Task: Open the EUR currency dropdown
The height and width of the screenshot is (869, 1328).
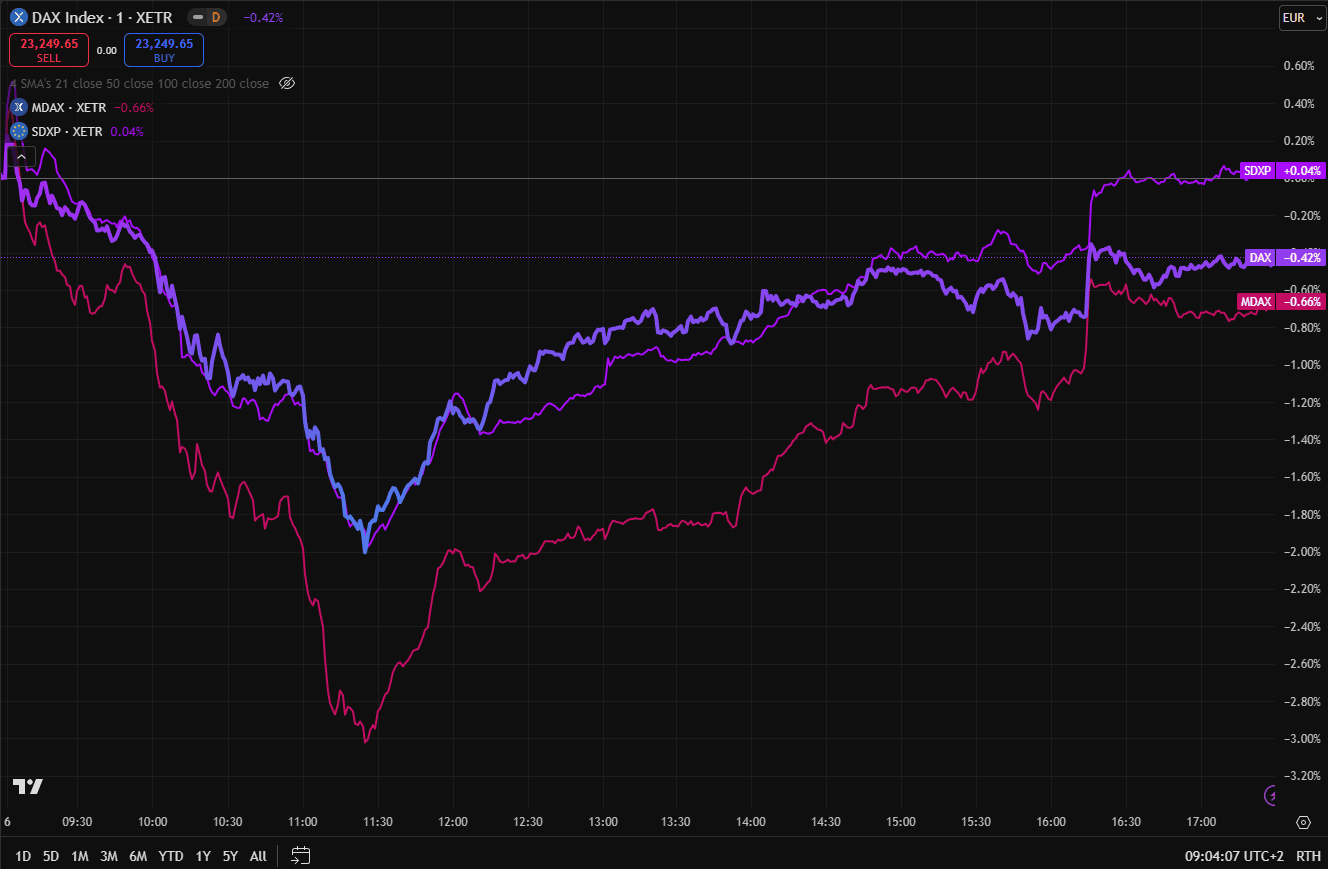Action: (1303, 17)
